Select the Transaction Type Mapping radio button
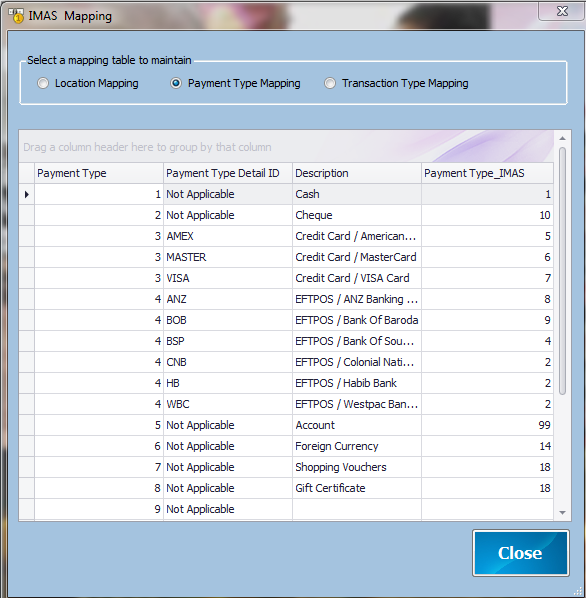Image resolution: width=586 pixels, height=598 pixels. point(330,83)
